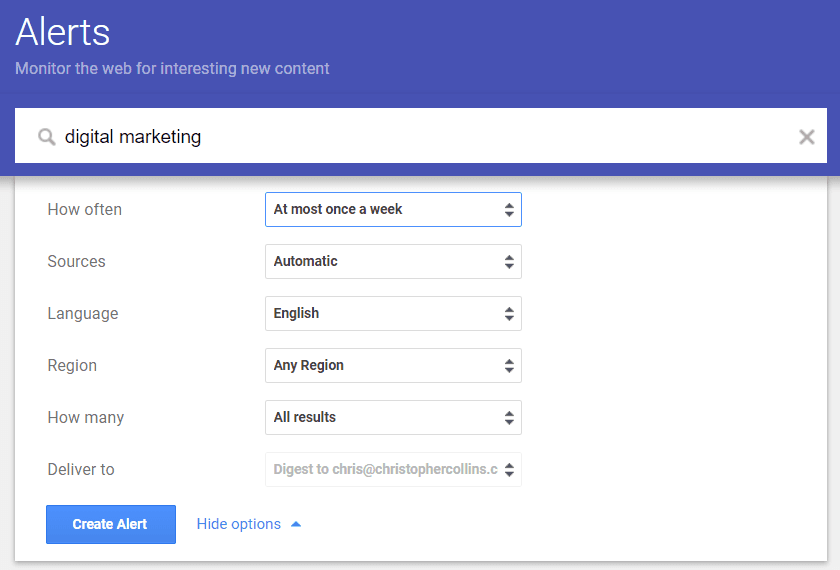The image size is (840, 570).
Task: Expand the 'Any Region' dropdown
Action: pyautogui.click(x=393, y=366)
